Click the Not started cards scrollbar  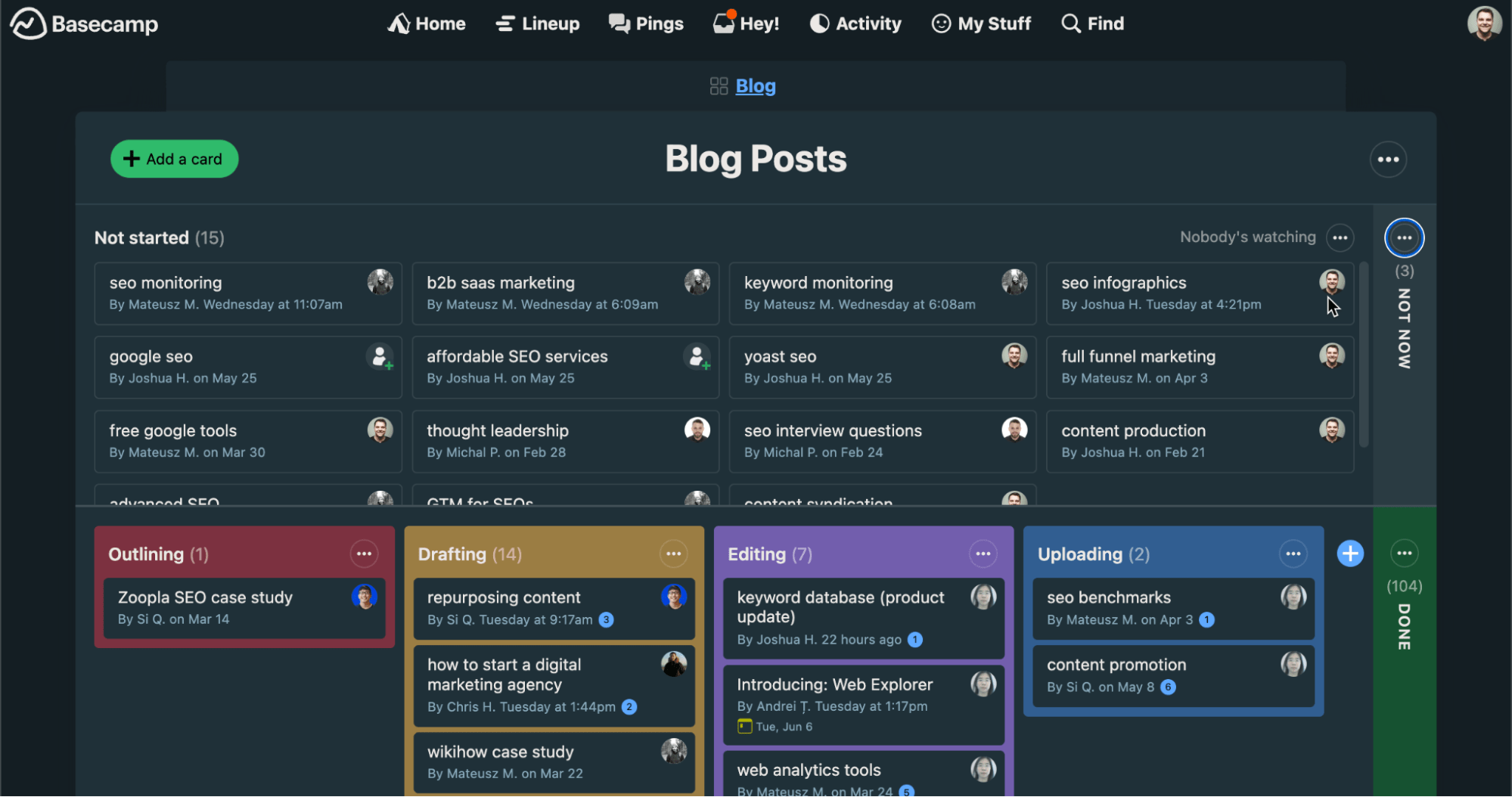1364,355
